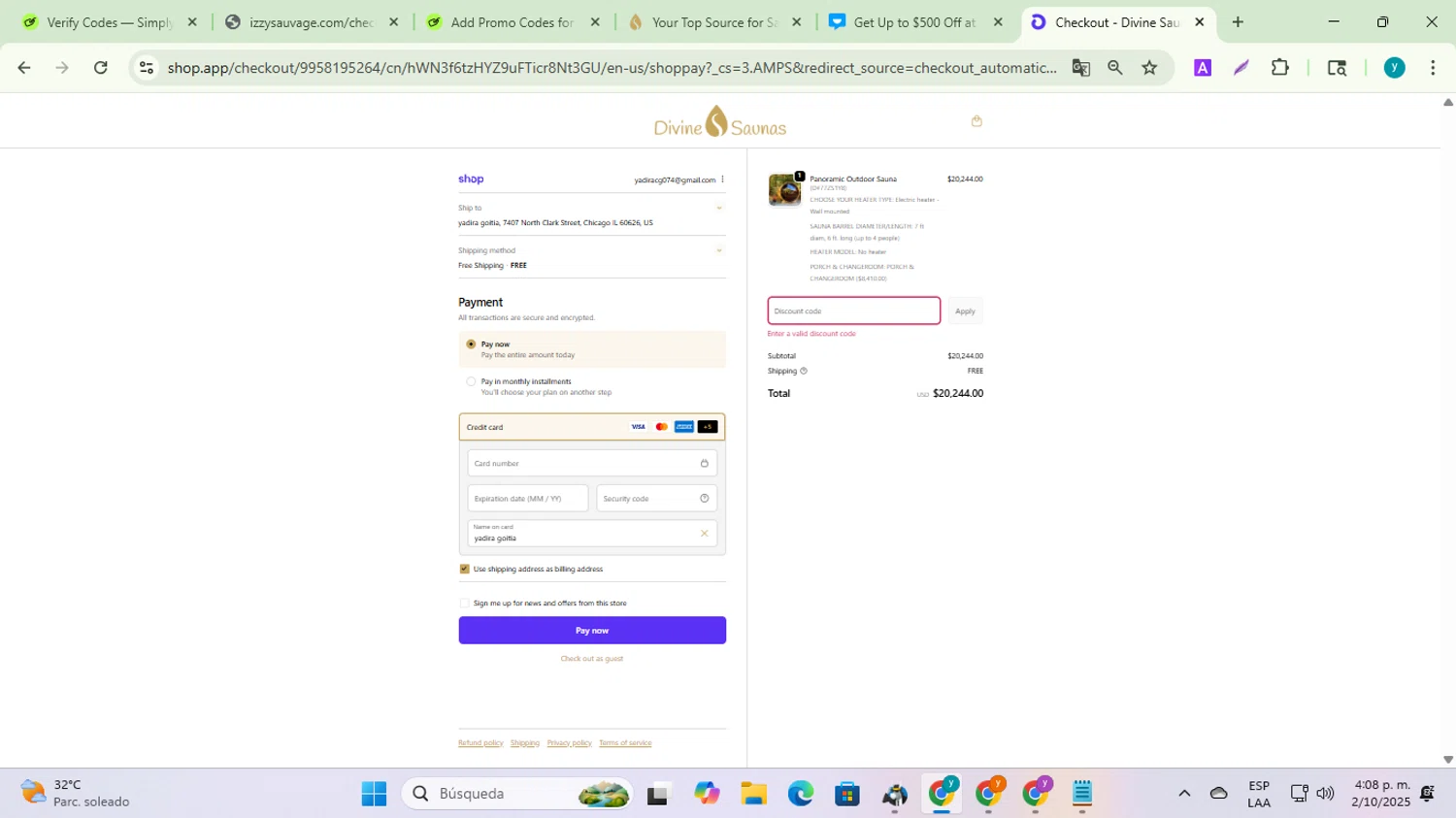Focus the Discount code input field
Screen dimensions: 1456x818
[x=854, y=311]
